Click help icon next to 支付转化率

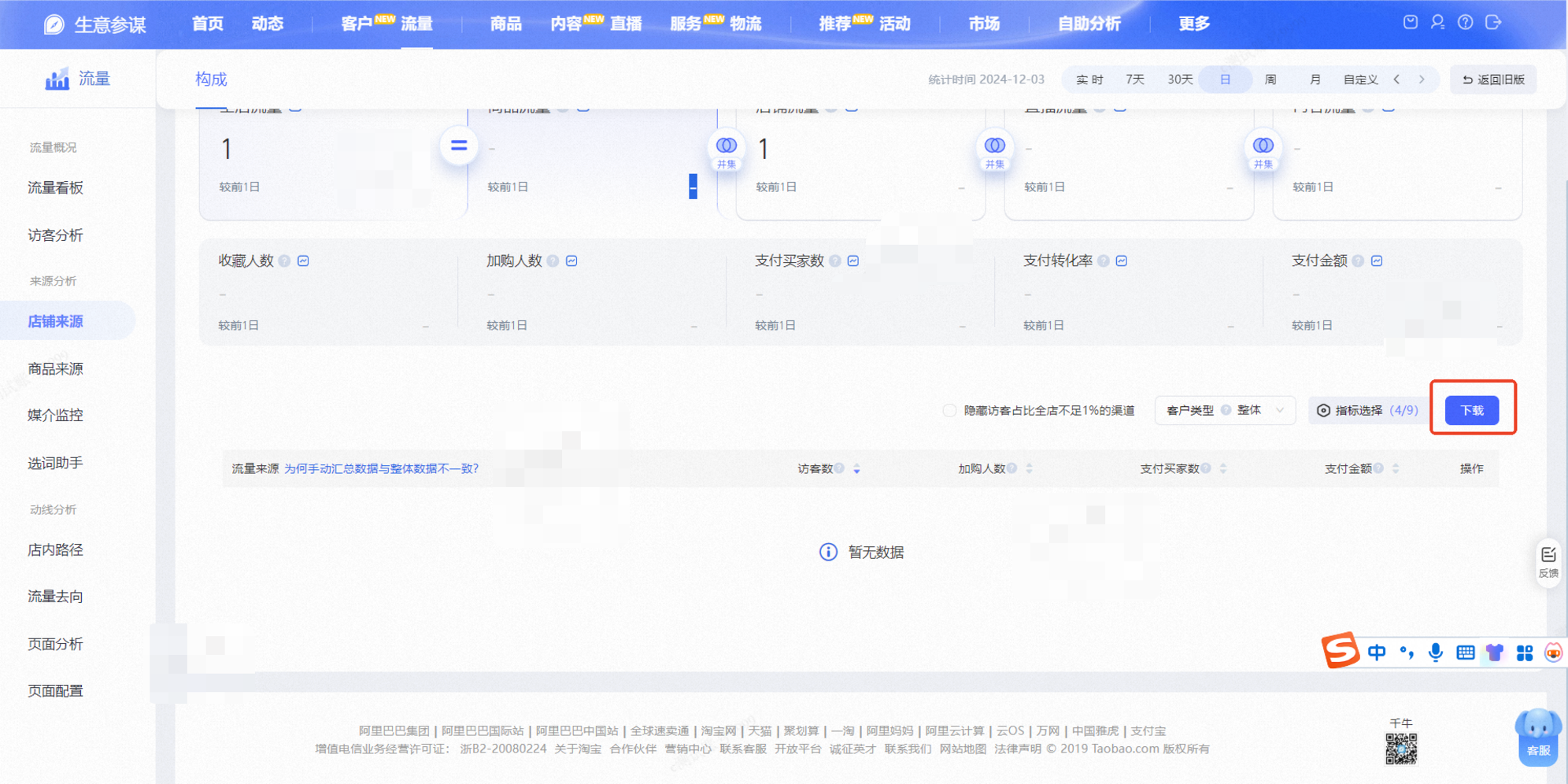pos(1104,261)
